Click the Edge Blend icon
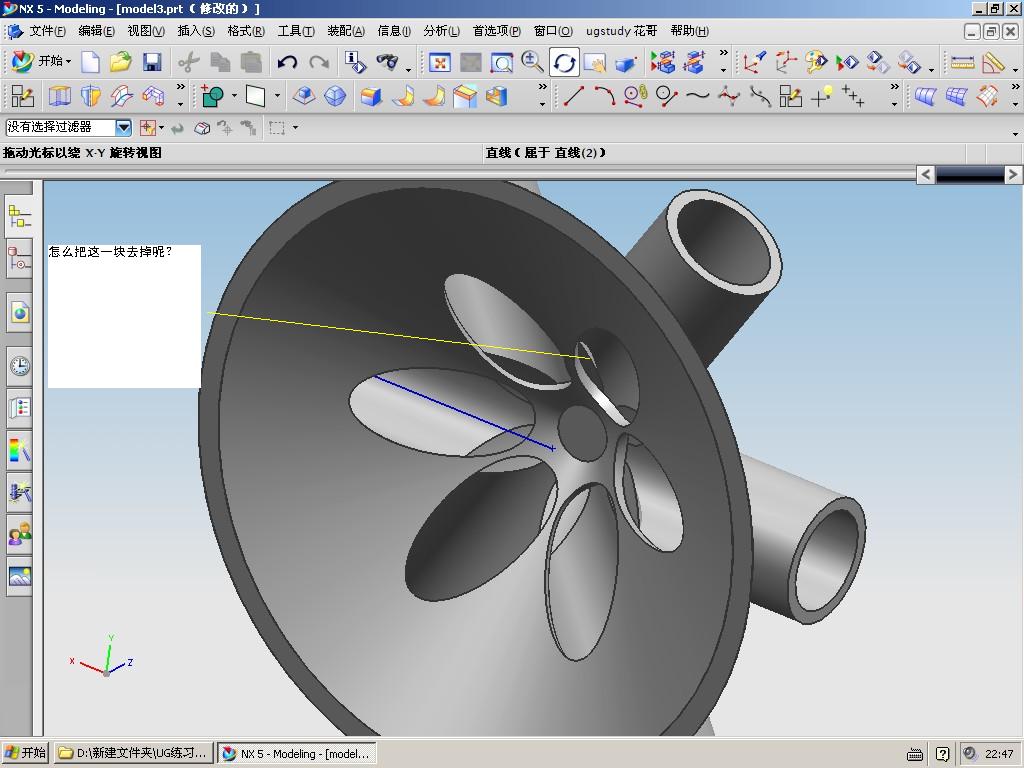This screenshot has height=768, width=1024. 372,97
